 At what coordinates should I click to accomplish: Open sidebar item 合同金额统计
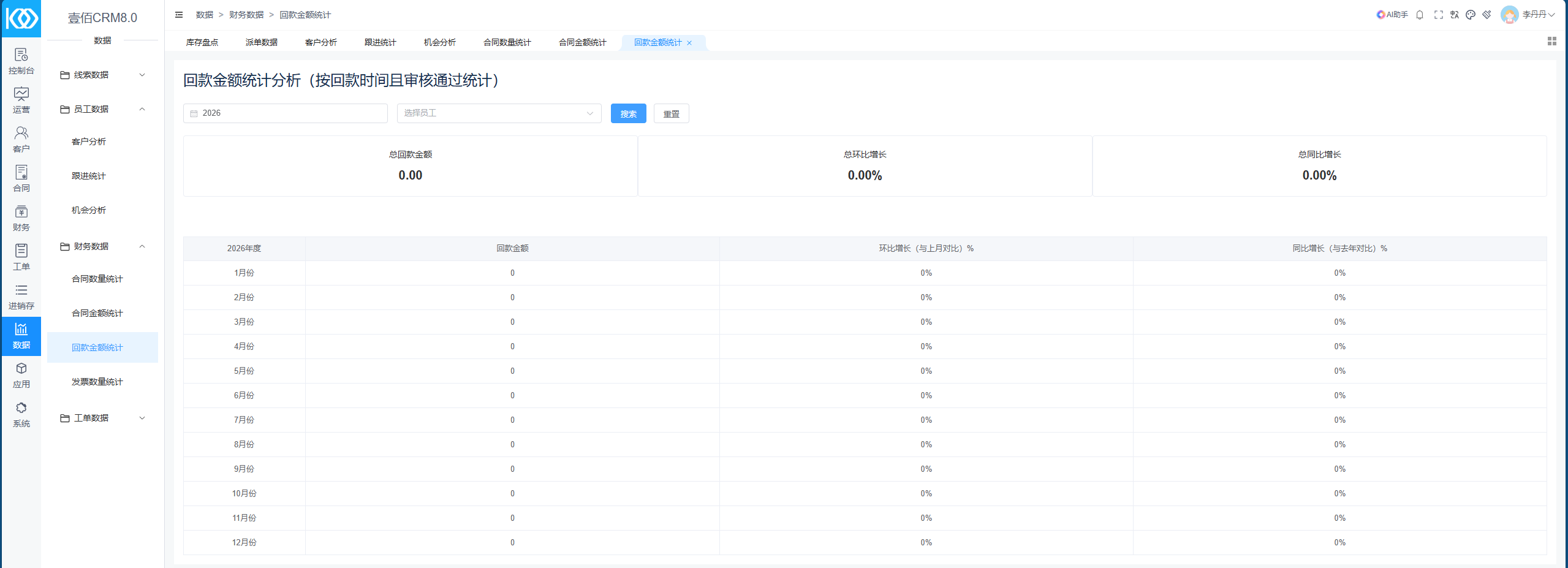(x=102, y=313)
